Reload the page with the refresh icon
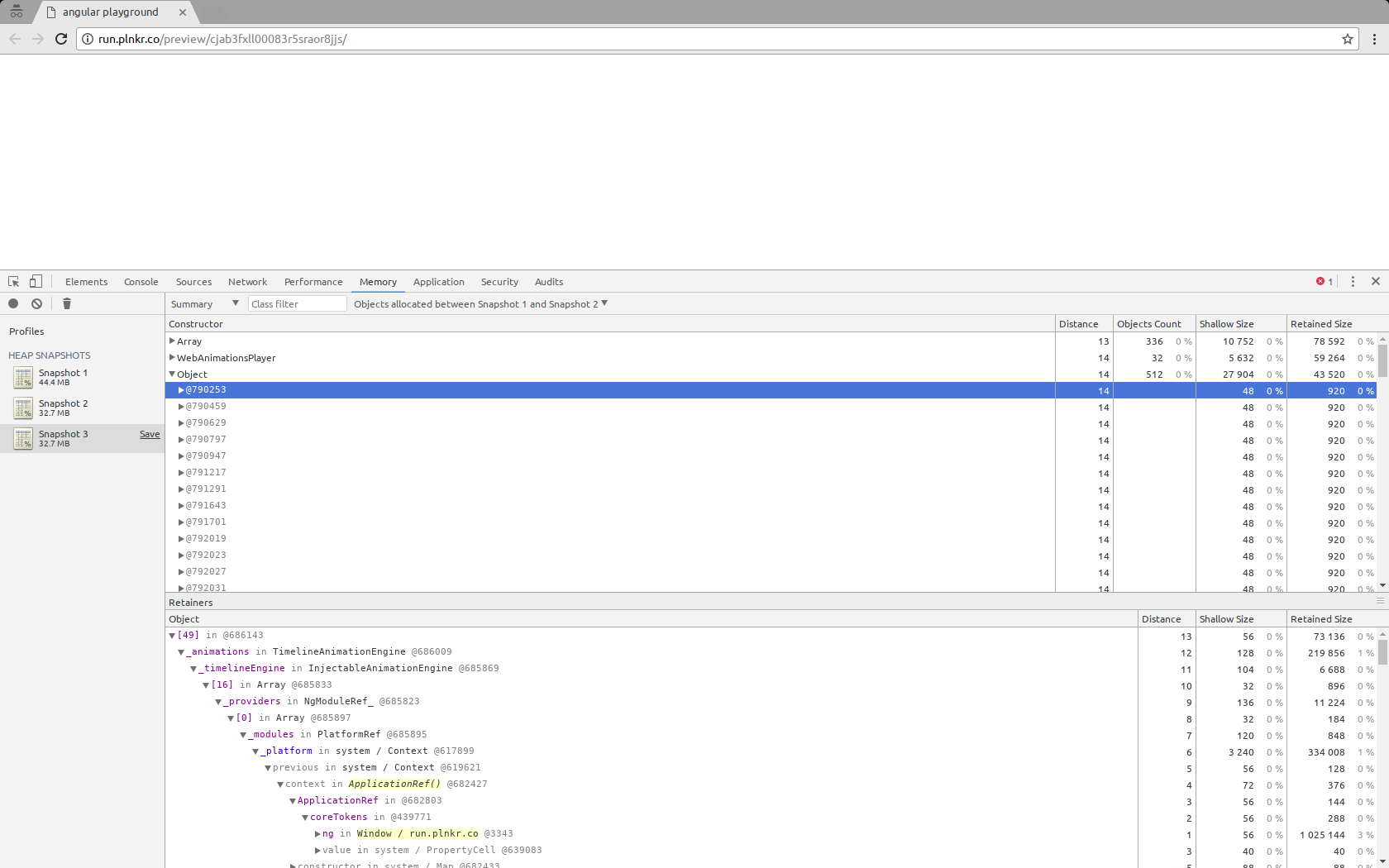The height and width of the screenshot is (868, 1389). (x=60, y=39)
